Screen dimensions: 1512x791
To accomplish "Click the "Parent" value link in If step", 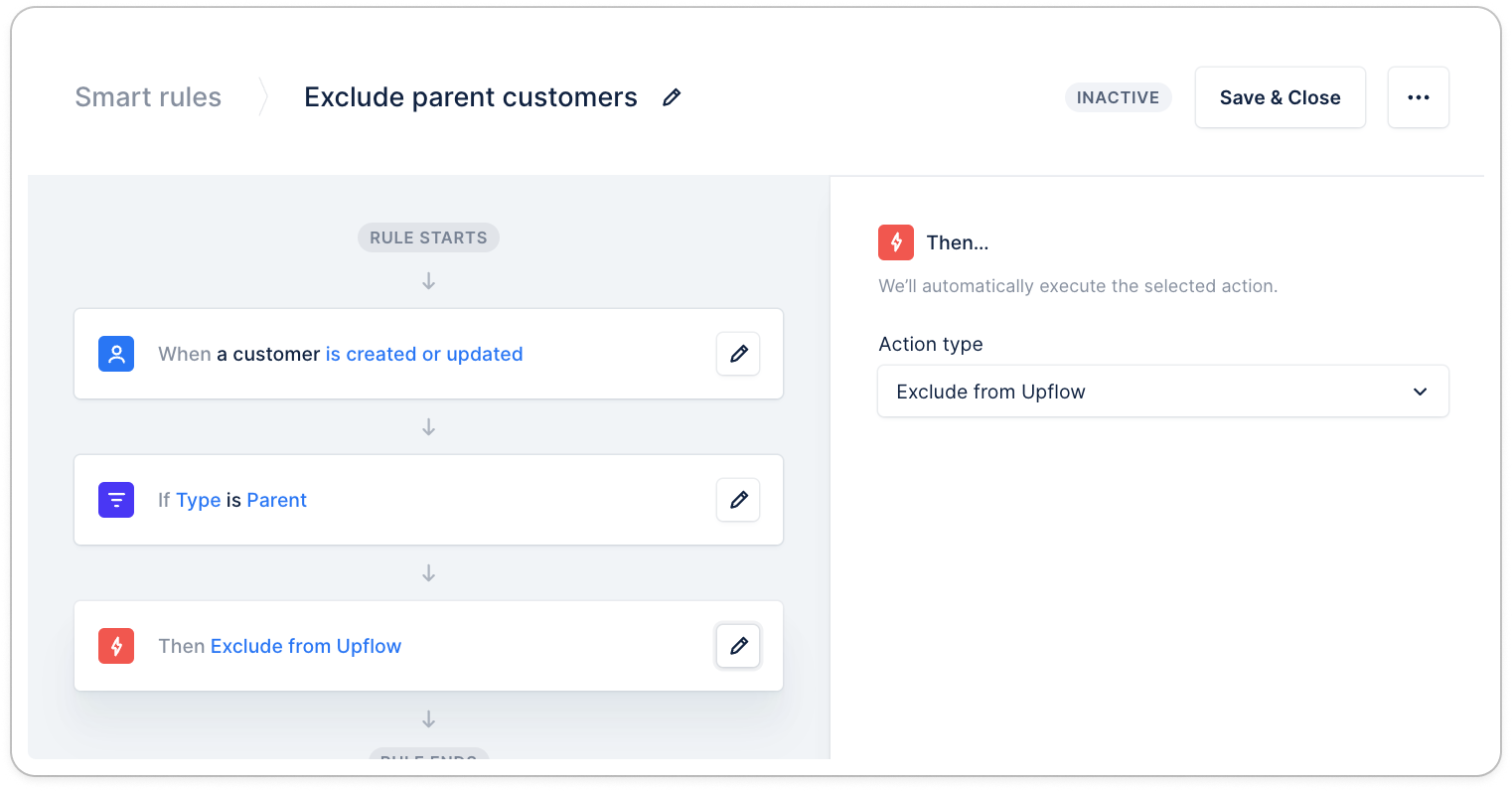I will [x=276, y=500].
